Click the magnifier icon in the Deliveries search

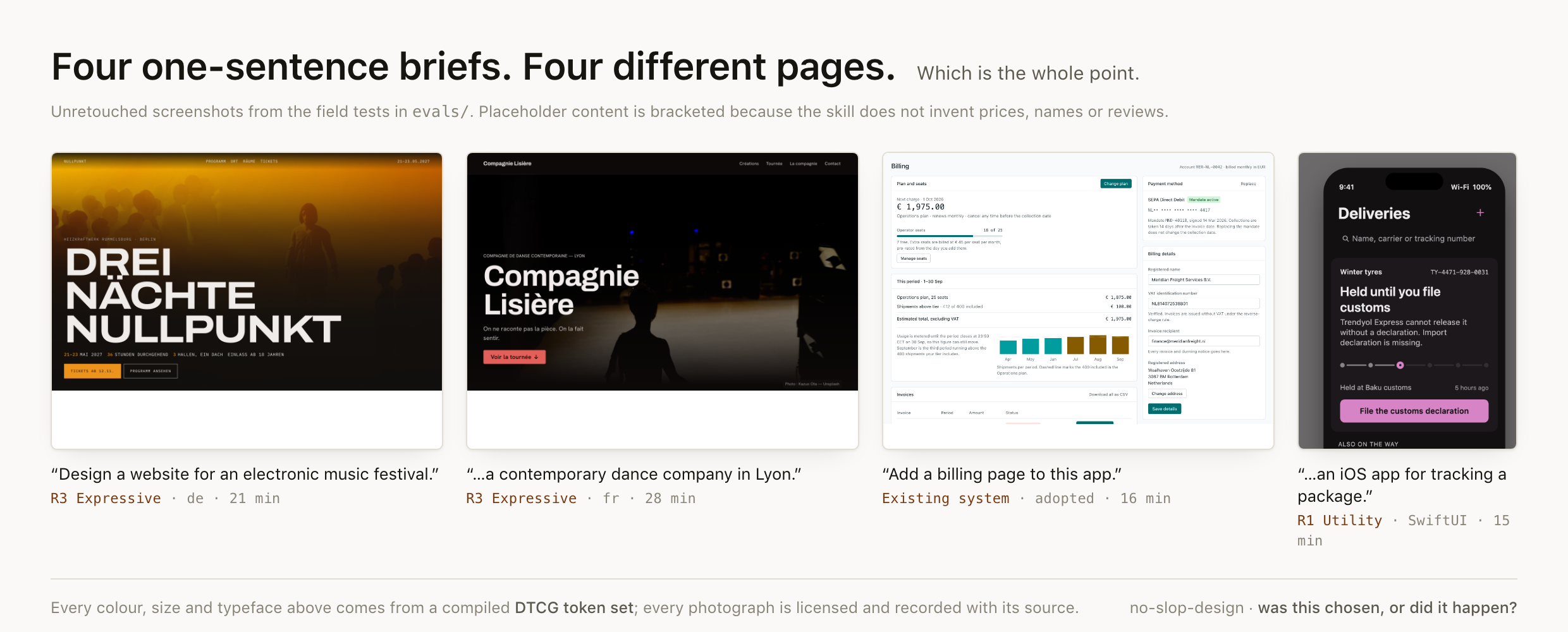pyautogui.click(x=1345, y=239)
